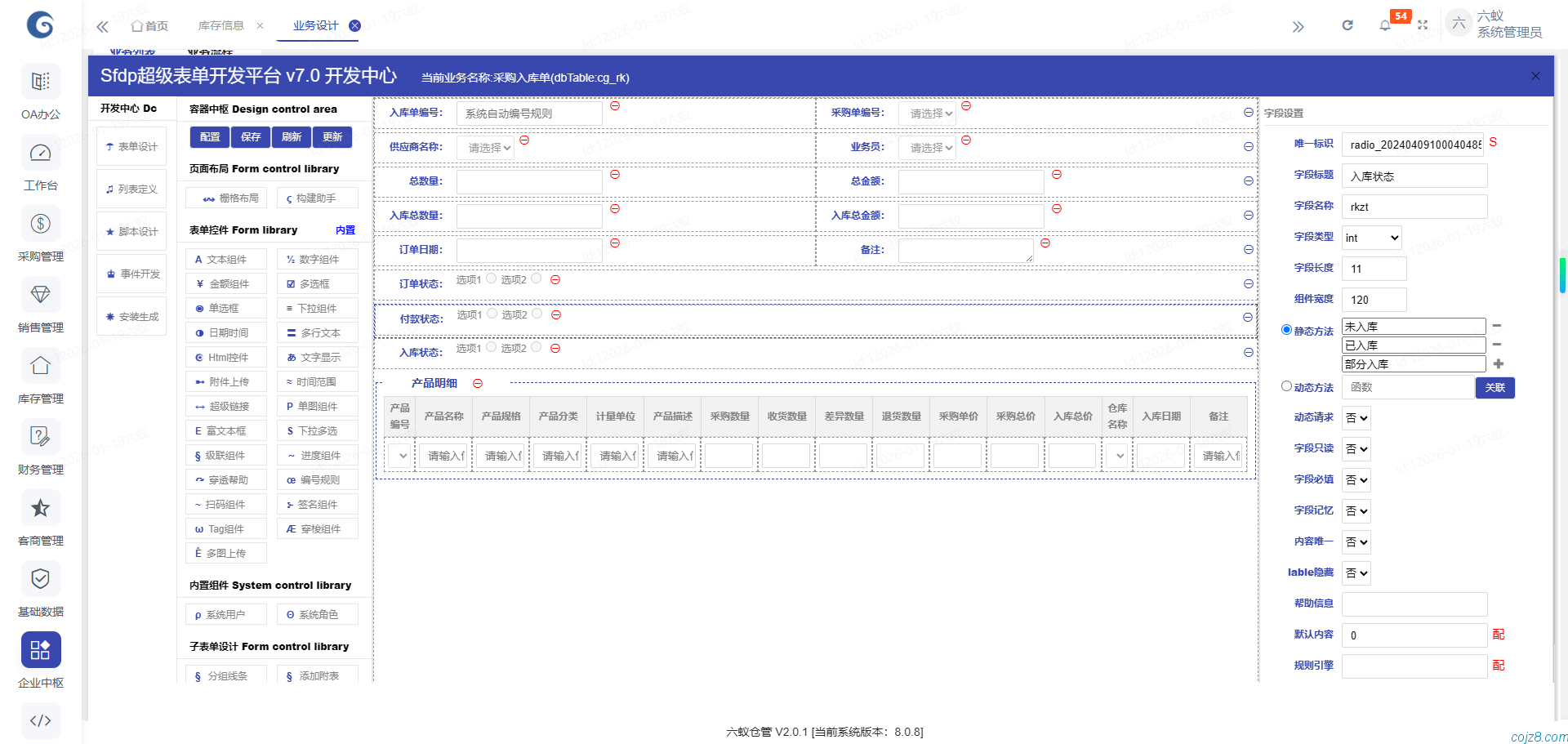Open 财务管理 in the left sidebar
The image size is (1568, 744).
[x=40, y=448]
